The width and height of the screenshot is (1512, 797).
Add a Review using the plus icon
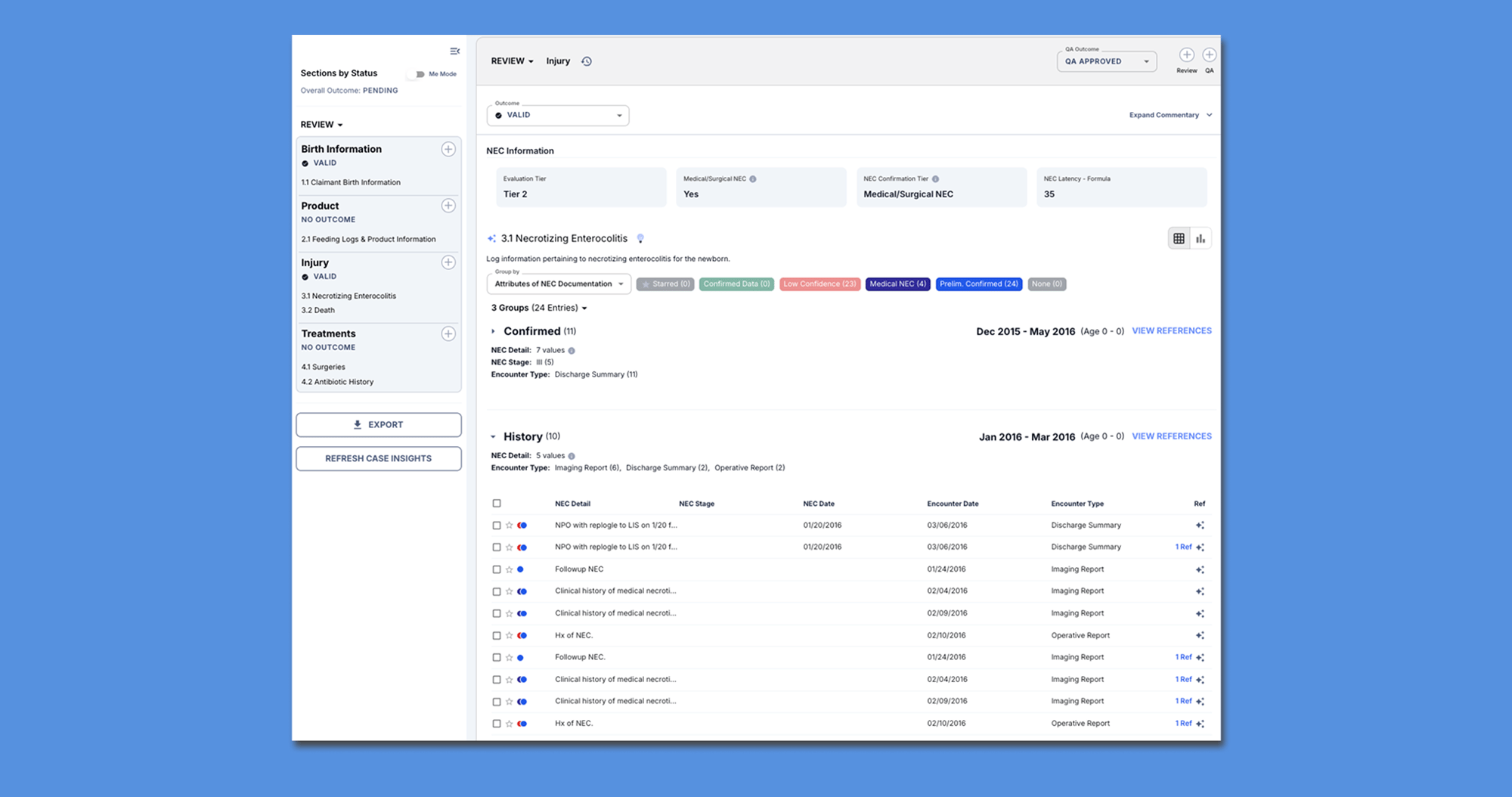coord(1187,54)
